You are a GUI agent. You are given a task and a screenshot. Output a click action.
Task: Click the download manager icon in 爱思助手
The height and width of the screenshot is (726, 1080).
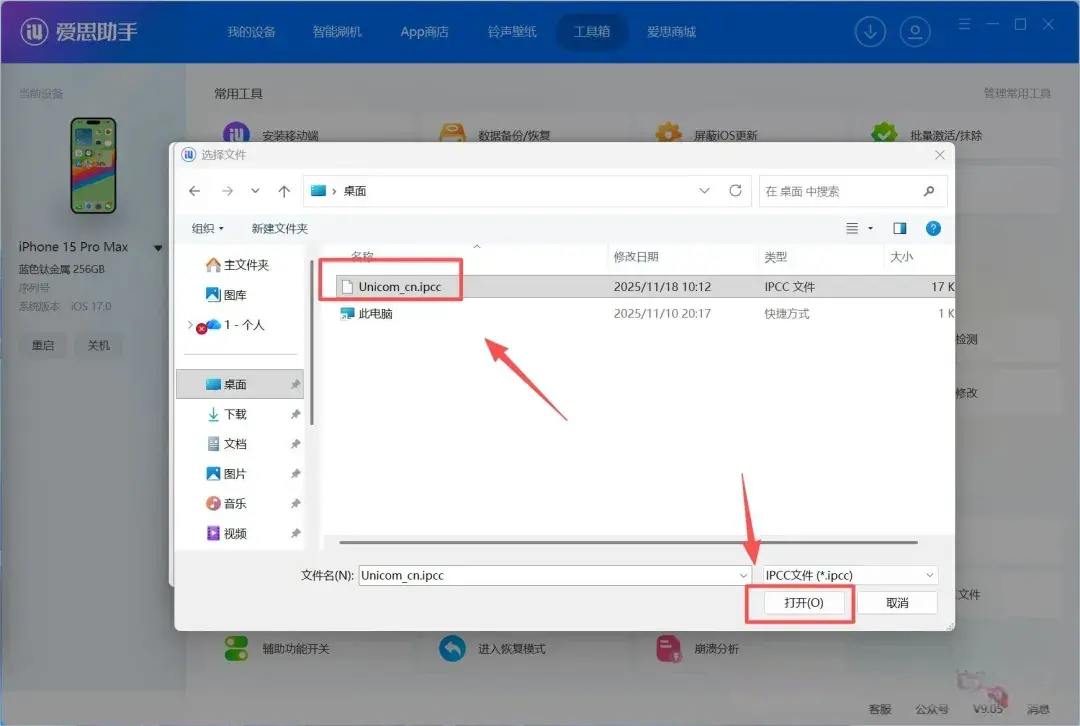click(870, 32)
